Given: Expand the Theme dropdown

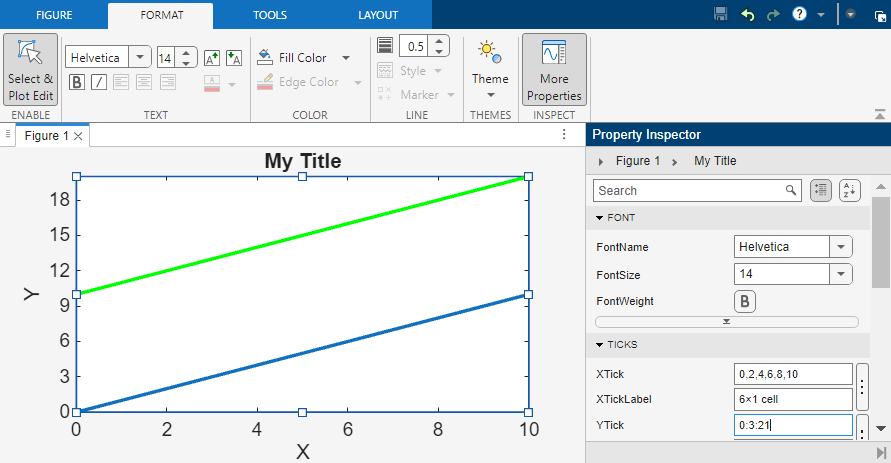Looking at the screenshot, I should 490,96.
